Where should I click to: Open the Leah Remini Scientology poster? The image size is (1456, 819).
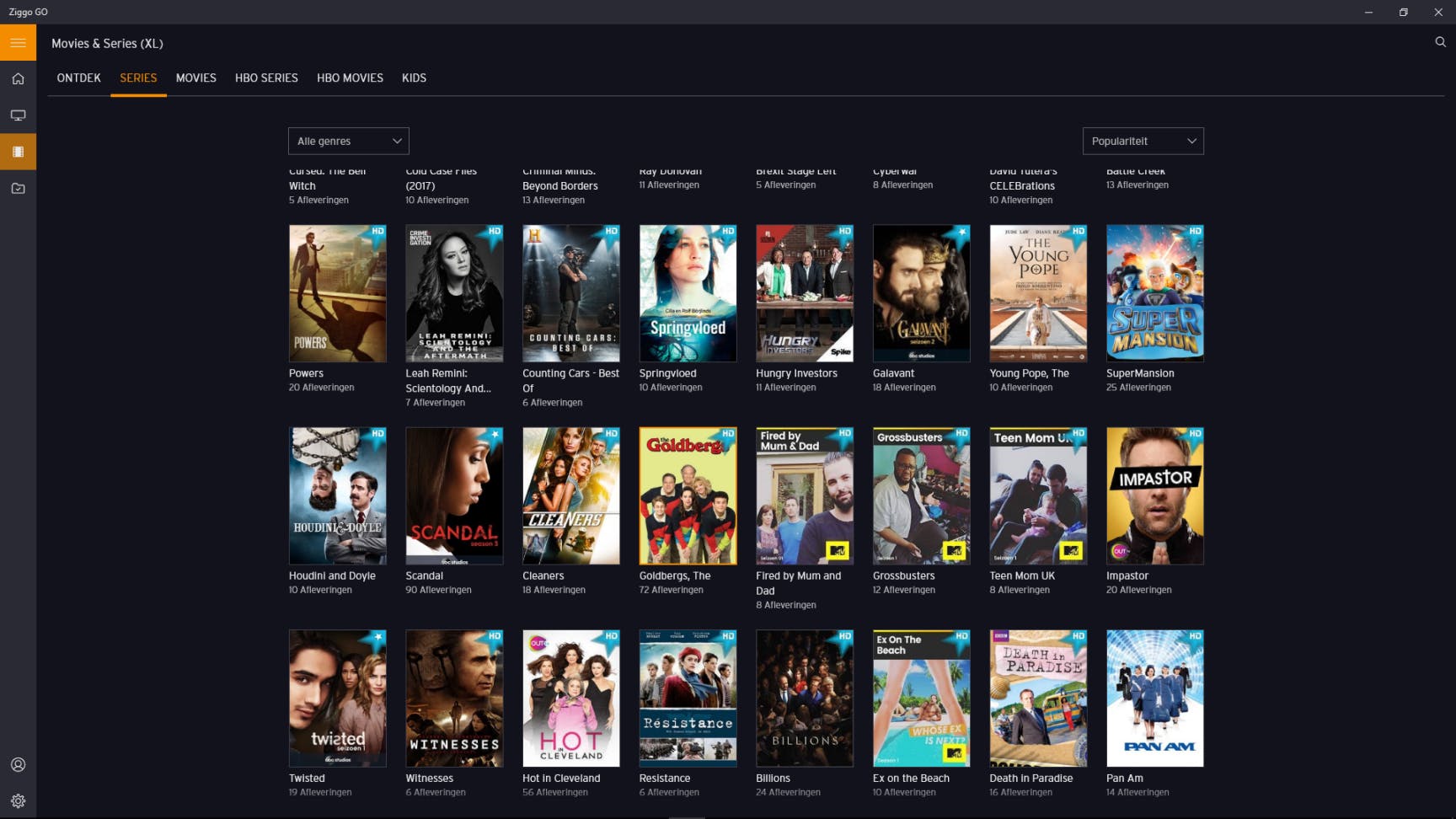454,293
